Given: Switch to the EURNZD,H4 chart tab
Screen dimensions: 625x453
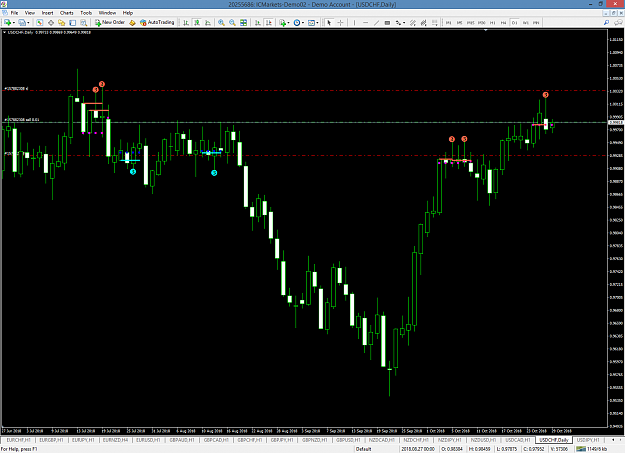Looking at the screenshot, I should [116, 440].
